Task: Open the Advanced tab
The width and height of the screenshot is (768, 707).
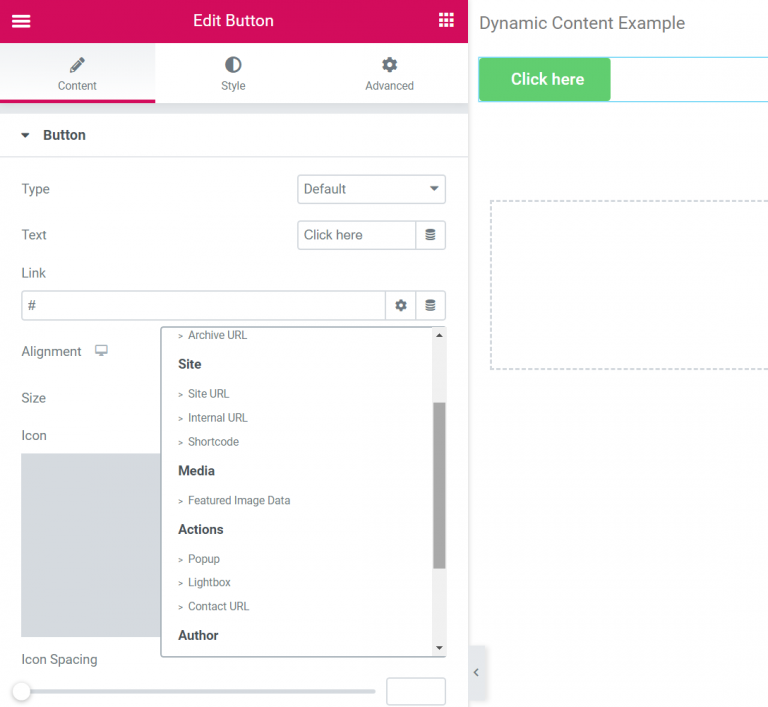Action: pyautogui.click(x=389, y=73)
